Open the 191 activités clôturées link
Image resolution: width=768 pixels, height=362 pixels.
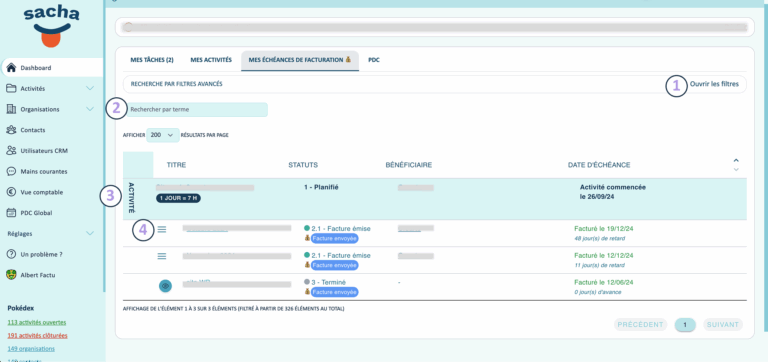(x=38, y=336)
